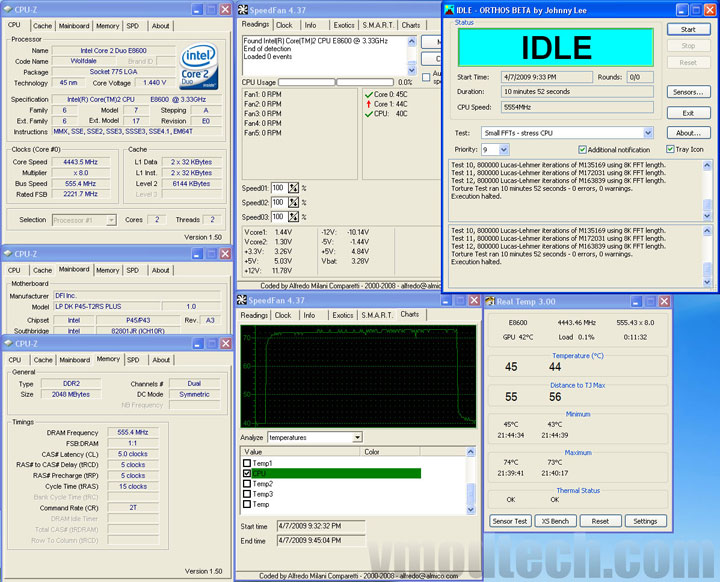Open the ORTHOS Test type dropdown
This screenshot has width=720, height=582.
[648, 133]
